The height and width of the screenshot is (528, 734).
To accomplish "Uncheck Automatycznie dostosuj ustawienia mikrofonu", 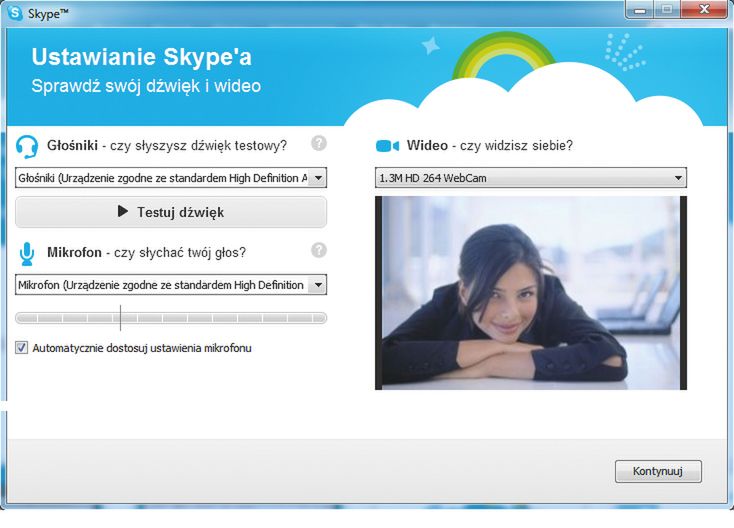I will tap(22, 348).
